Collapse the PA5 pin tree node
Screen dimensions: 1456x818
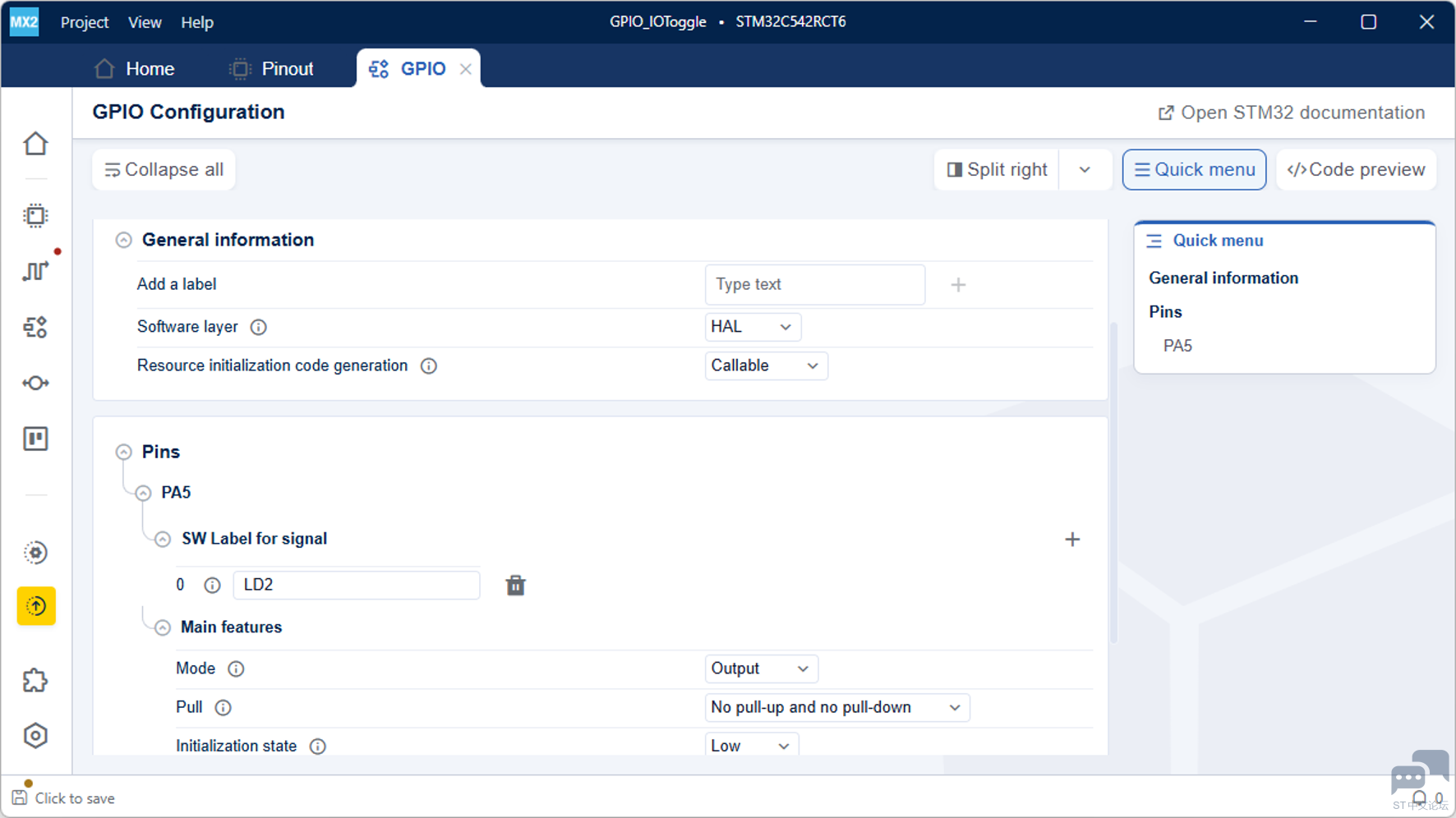click(144, 493)
